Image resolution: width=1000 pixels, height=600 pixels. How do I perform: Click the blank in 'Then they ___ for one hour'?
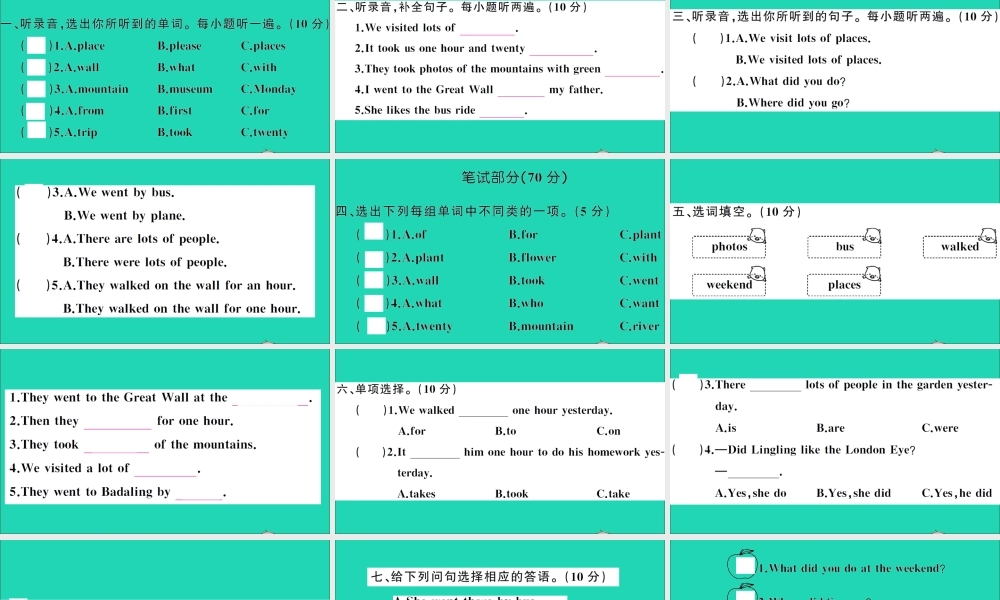click(x=117, y=425)
